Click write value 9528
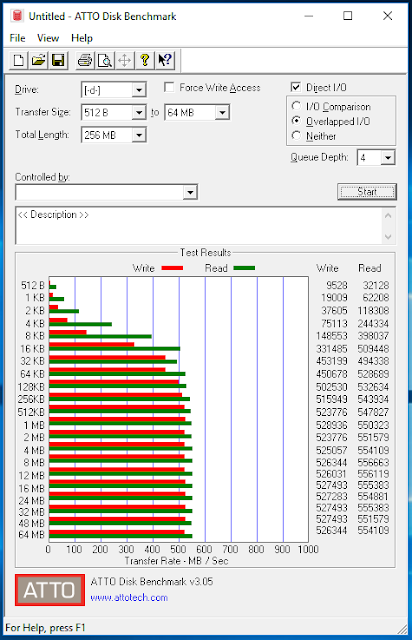The height and width of the screenshot is (640, 412). tap(337, 285)
